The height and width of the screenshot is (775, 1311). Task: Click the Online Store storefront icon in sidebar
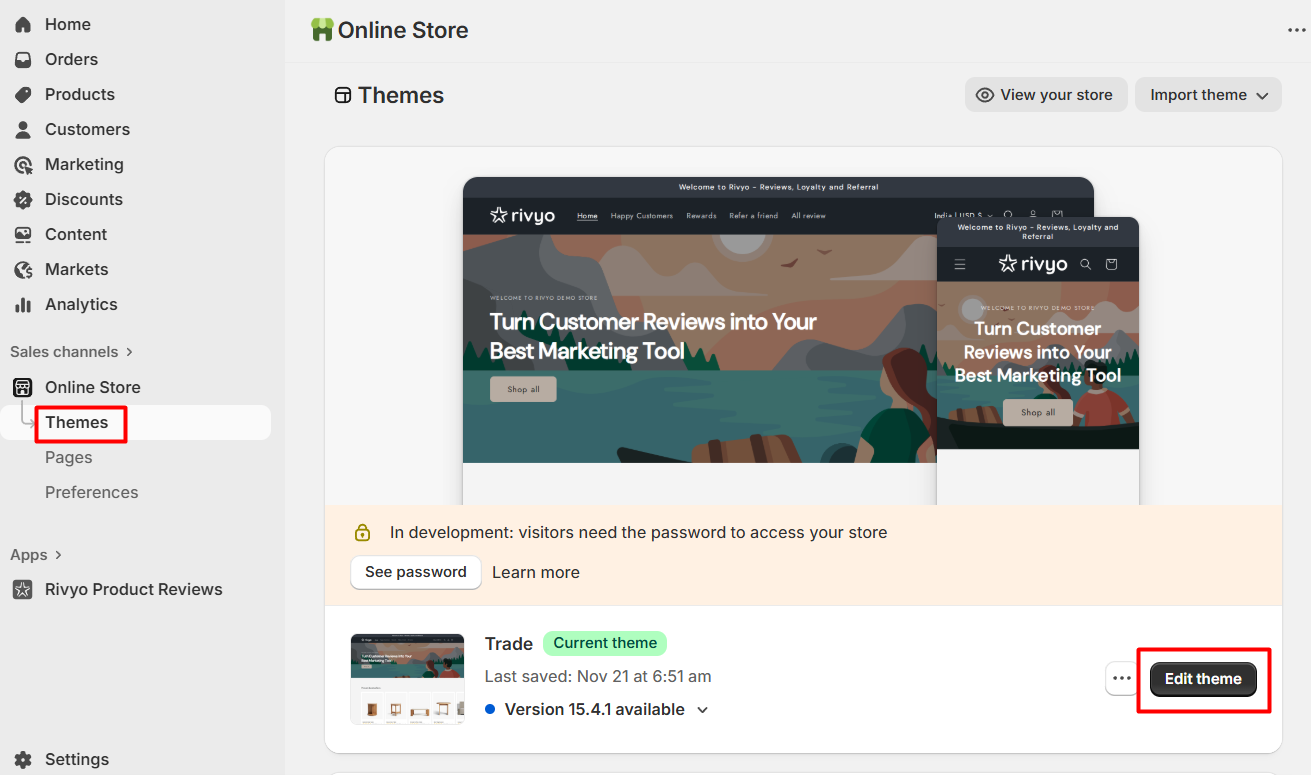click(22, 387)
